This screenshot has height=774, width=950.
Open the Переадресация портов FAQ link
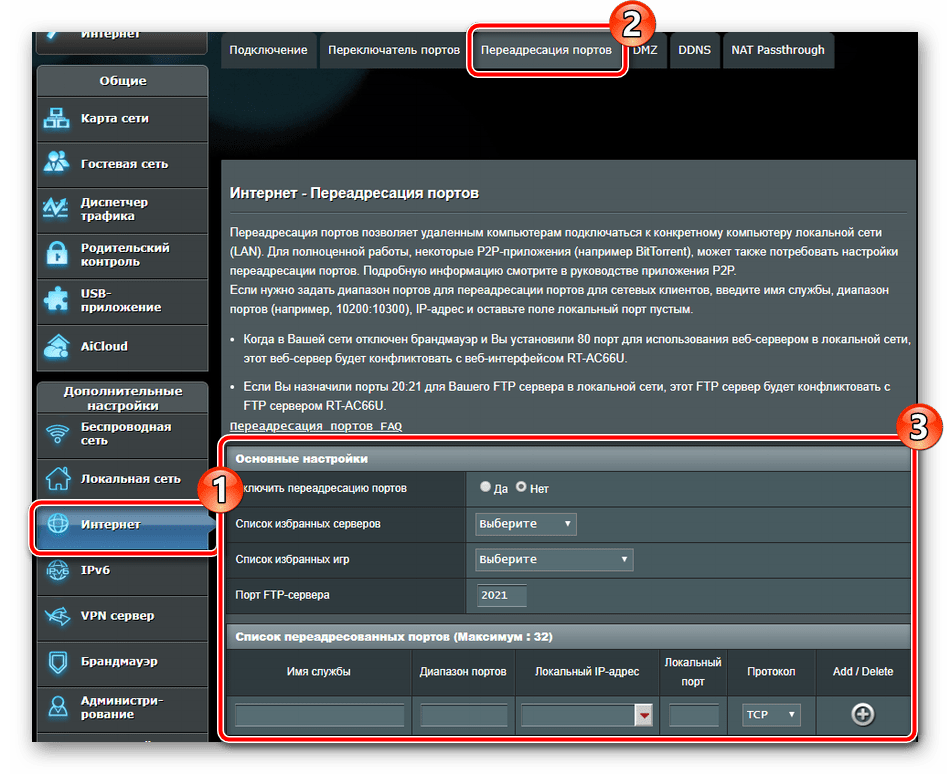click(316, 426)
